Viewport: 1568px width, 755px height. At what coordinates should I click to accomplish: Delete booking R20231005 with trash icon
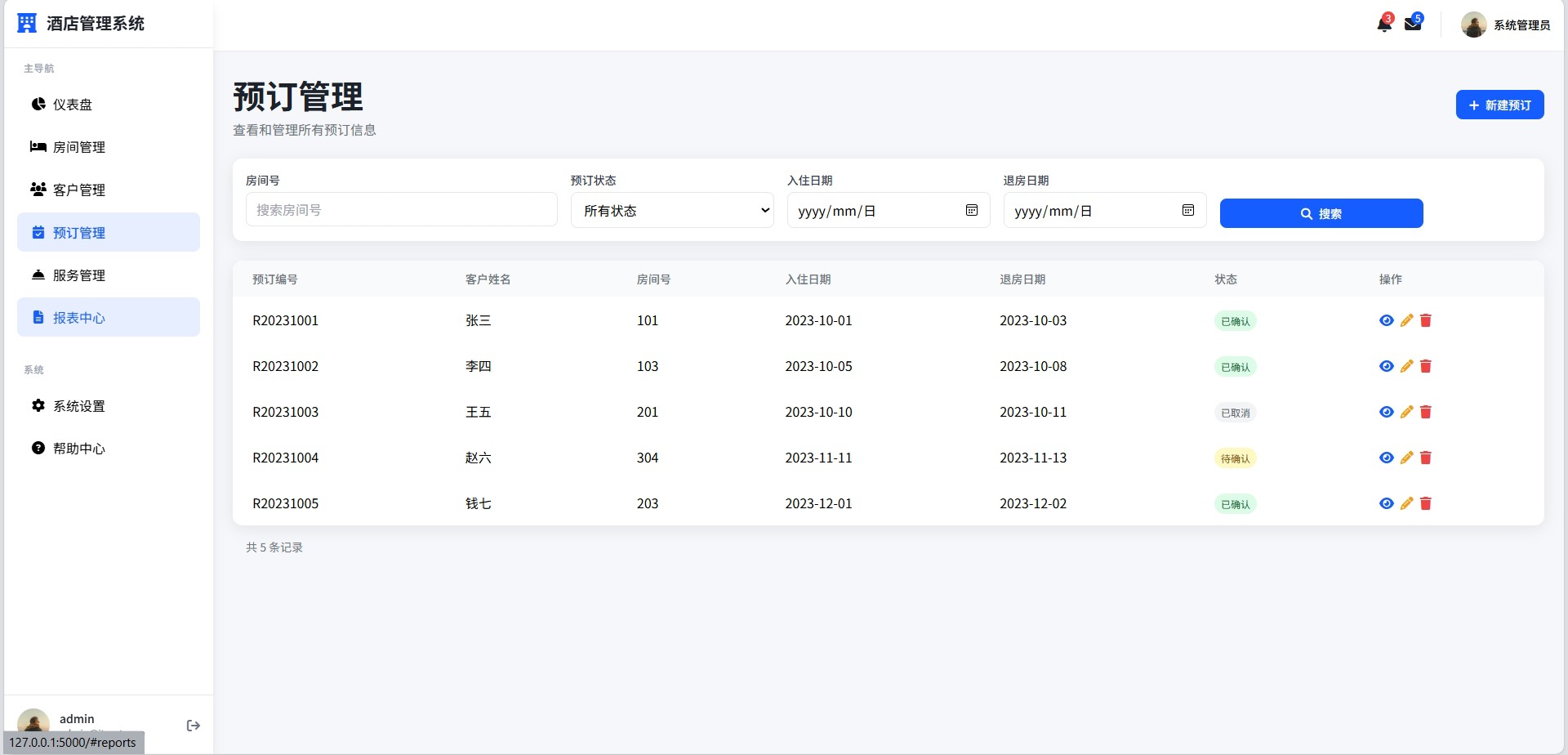tap(1426, 503)
